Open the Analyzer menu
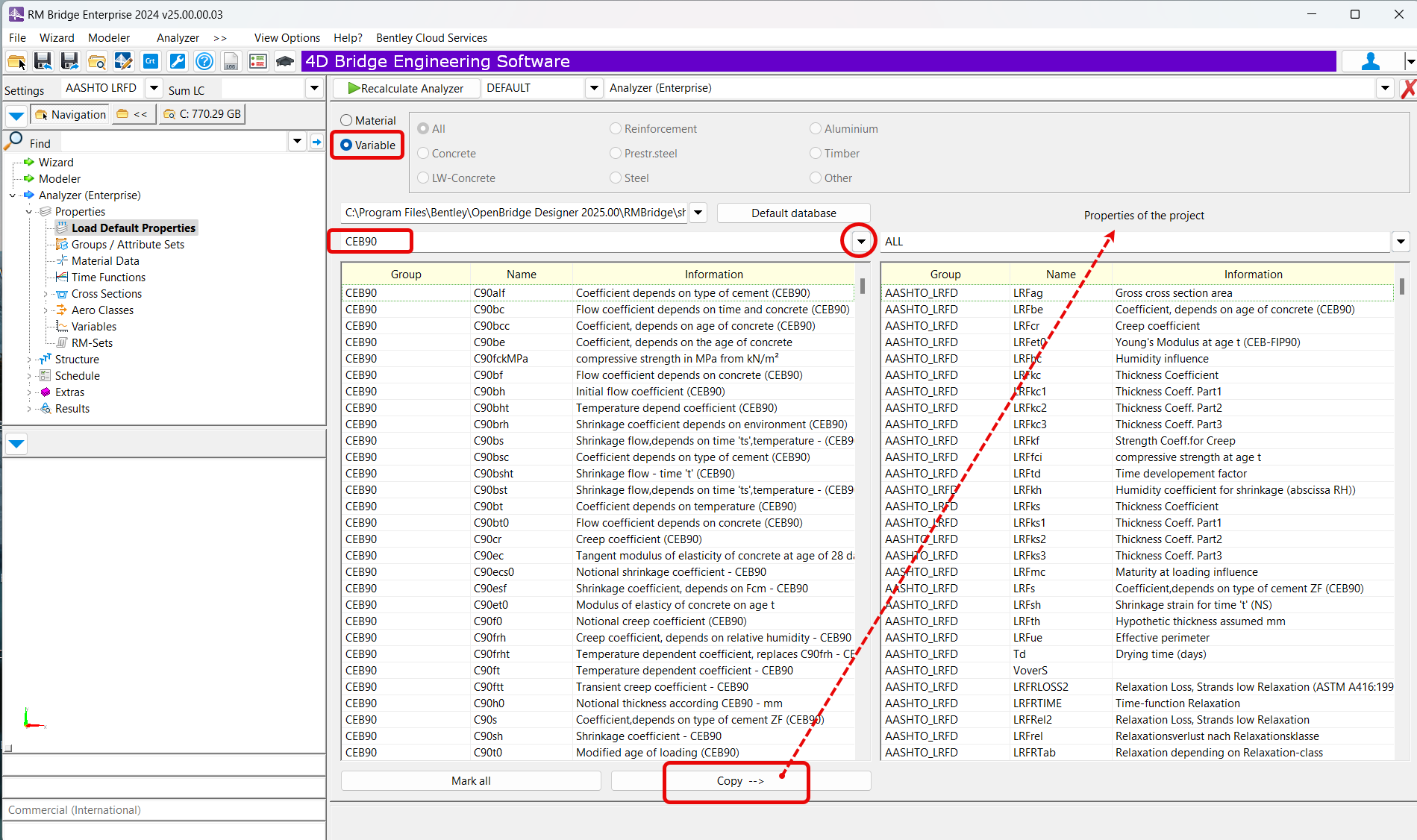The image size is (1417, 840). 178,37
